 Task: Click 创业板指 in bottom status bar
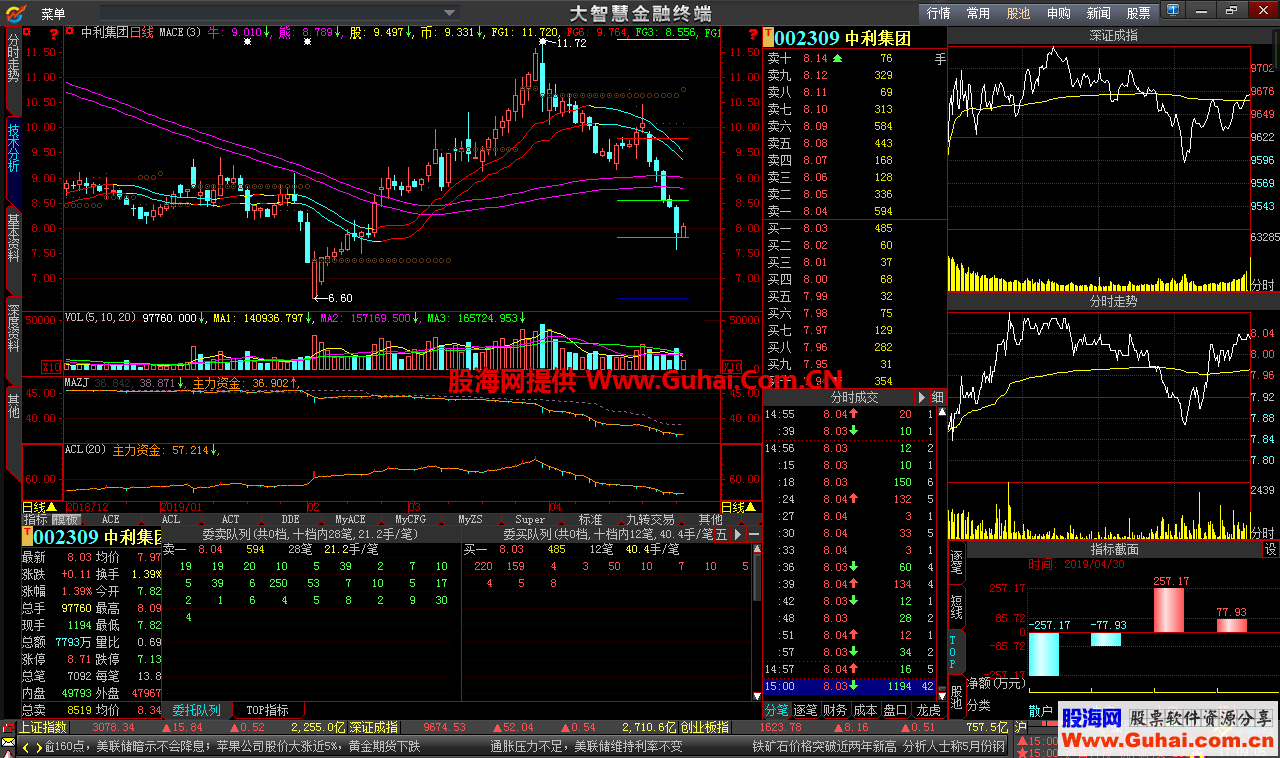[704, 727]
